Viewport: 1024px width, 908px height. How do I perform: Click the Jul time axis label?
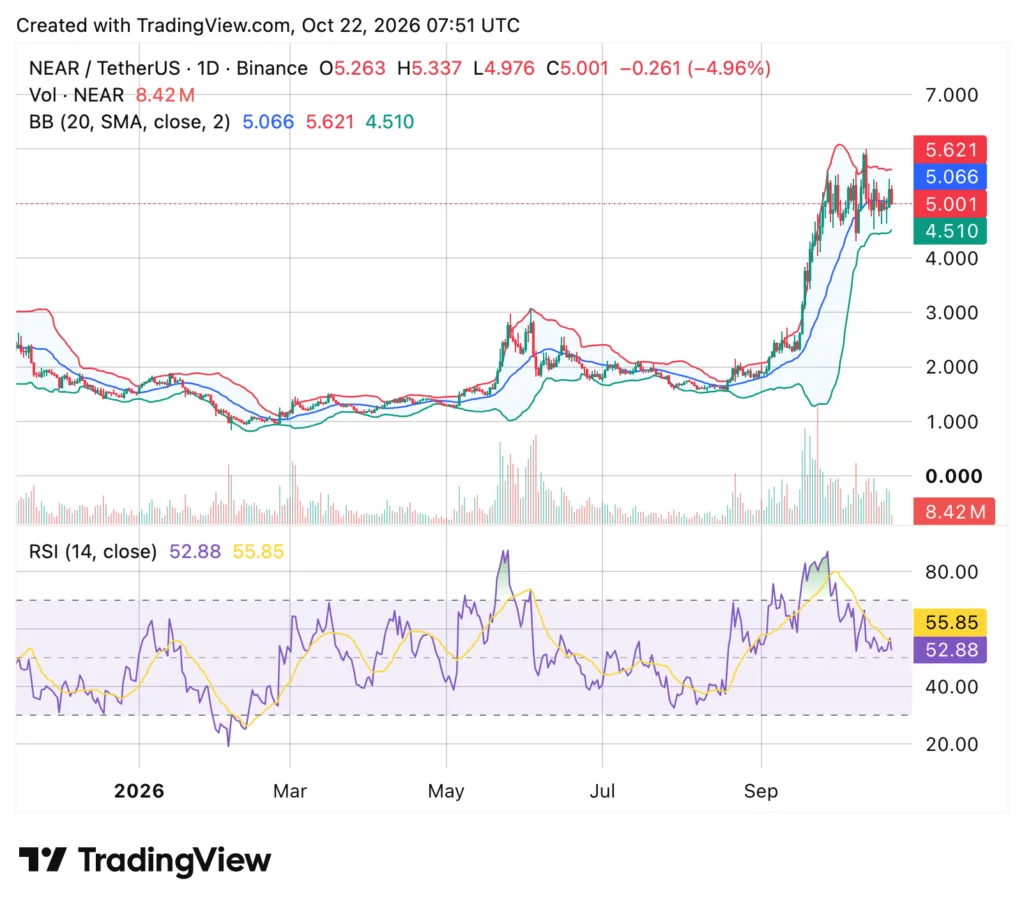coord(602,791)
